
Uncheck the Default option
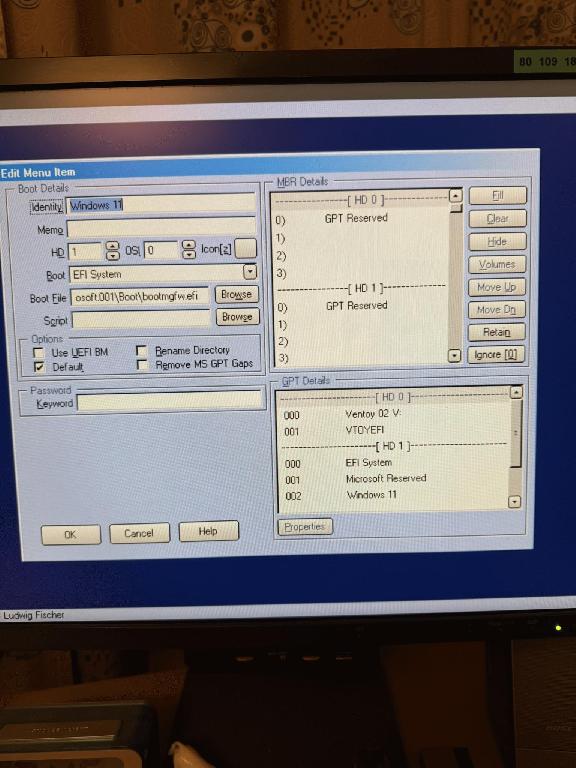(39, 367)
